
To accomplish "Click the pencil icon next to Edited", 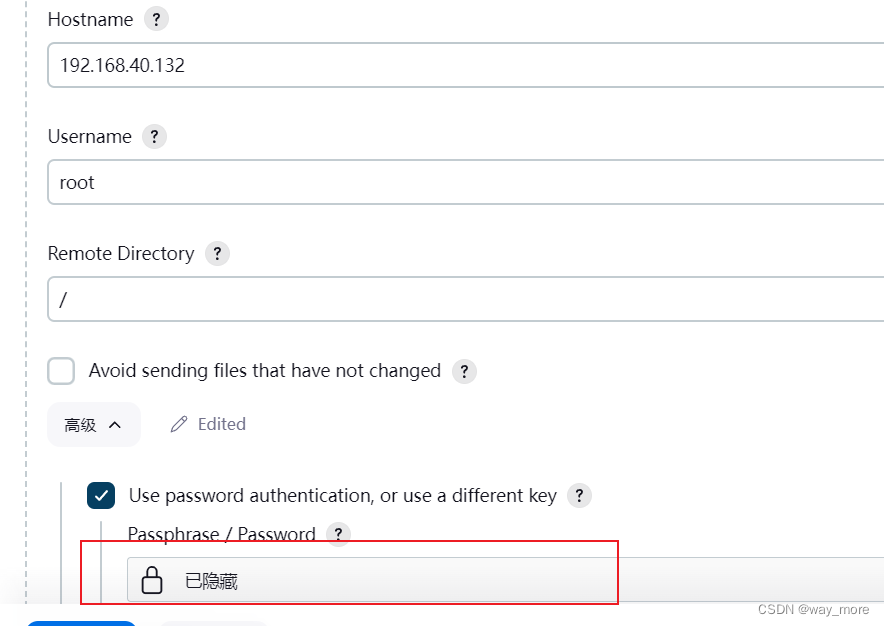I will 179,425.
